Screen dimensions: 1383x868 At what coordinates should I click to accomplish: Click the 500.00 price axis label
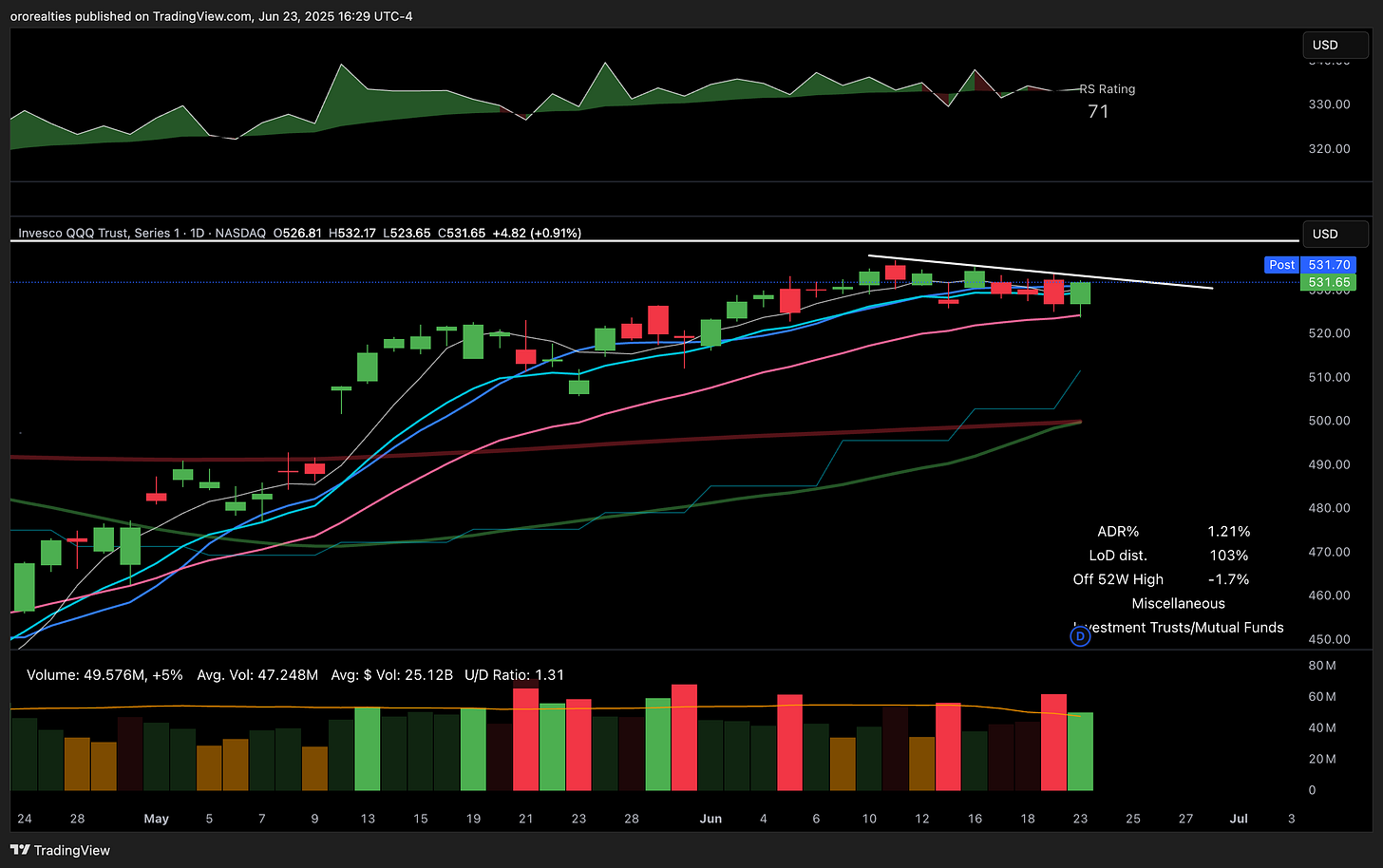coord(1330,421)
